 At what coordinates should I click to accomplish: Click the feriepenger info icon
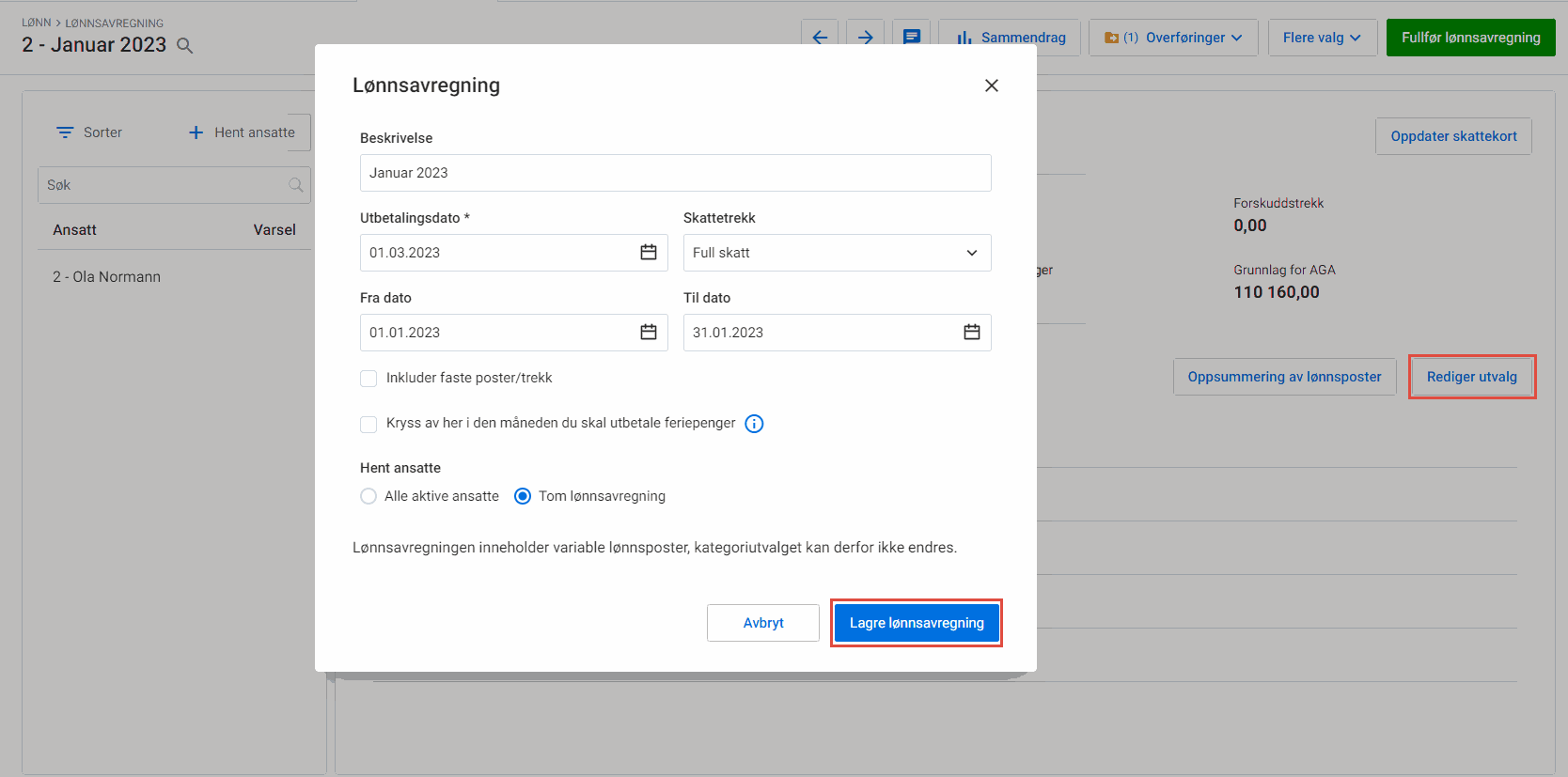(x=754, y=424)
